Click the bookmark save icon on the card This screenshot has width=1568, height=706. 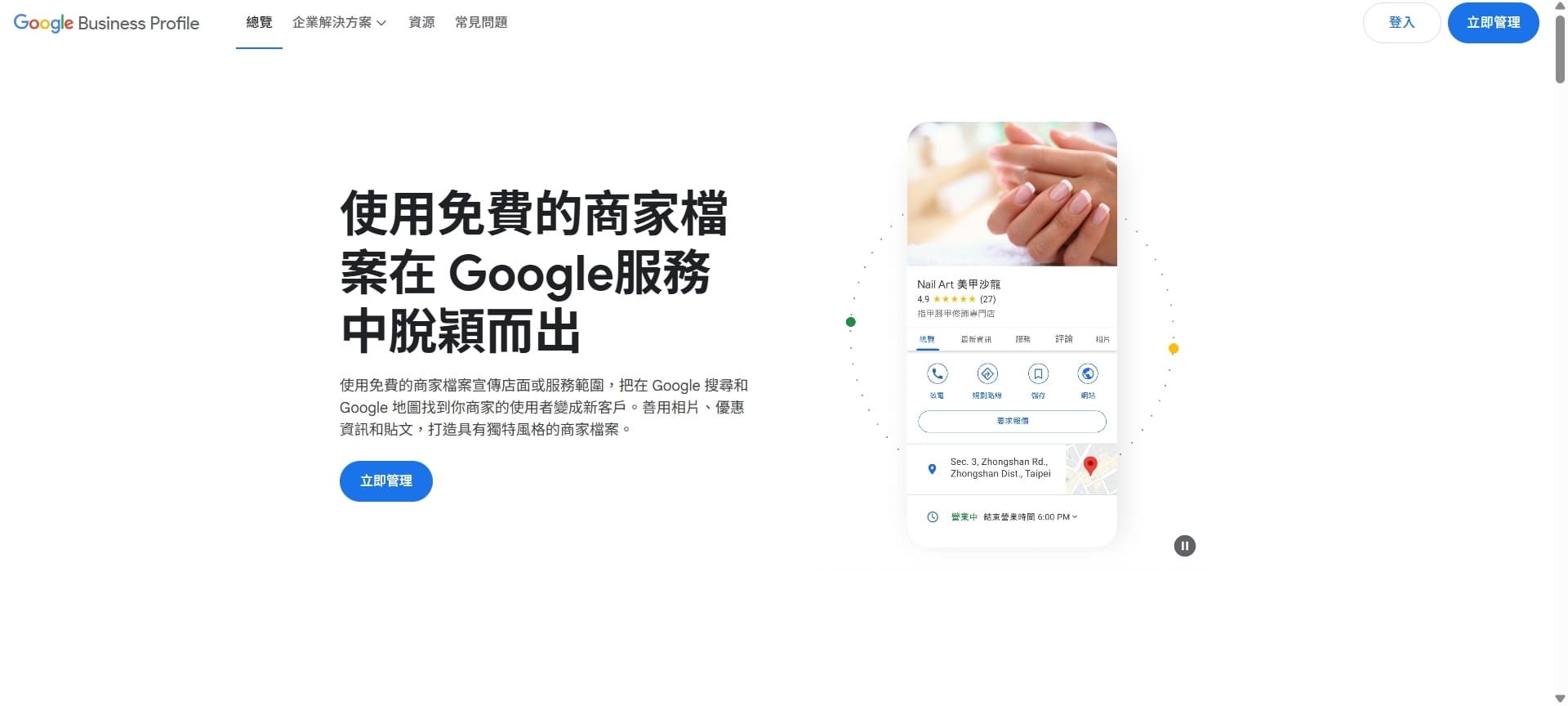(x=1038, y=373)
